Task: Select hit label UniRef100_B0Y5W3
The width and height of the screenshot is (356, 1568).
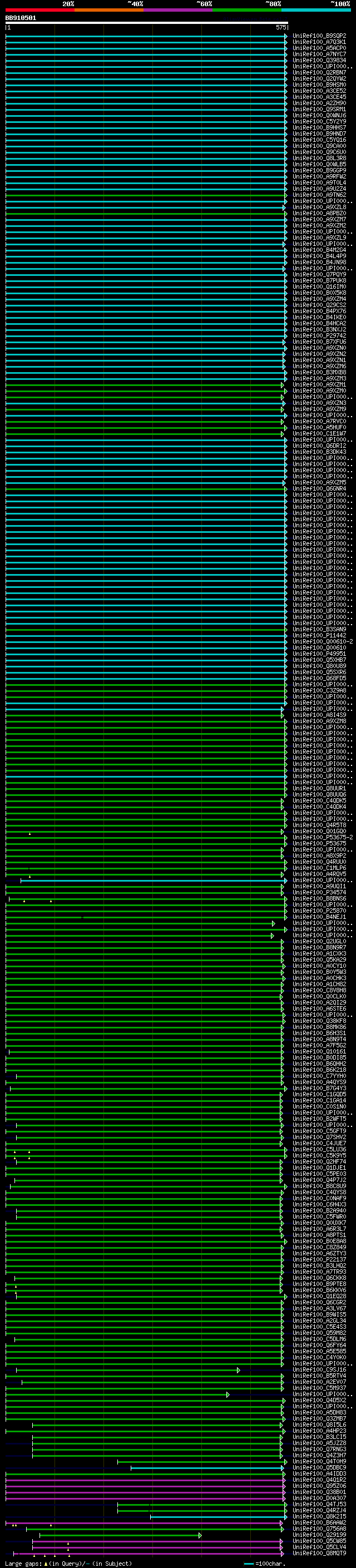Action: (x=319, y=972)
